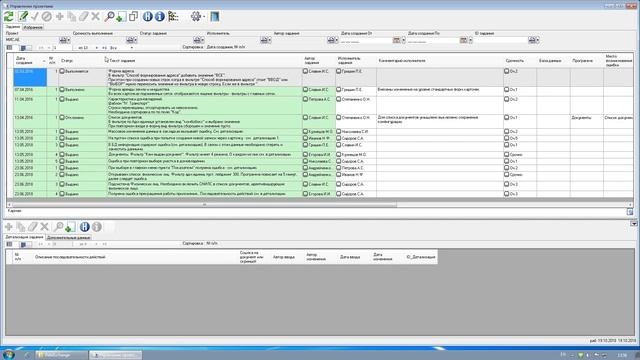640x360 pixels.
Task: Click the blue H icon in top toolbar
Action: pyautogui.click(x=148, y=16)
